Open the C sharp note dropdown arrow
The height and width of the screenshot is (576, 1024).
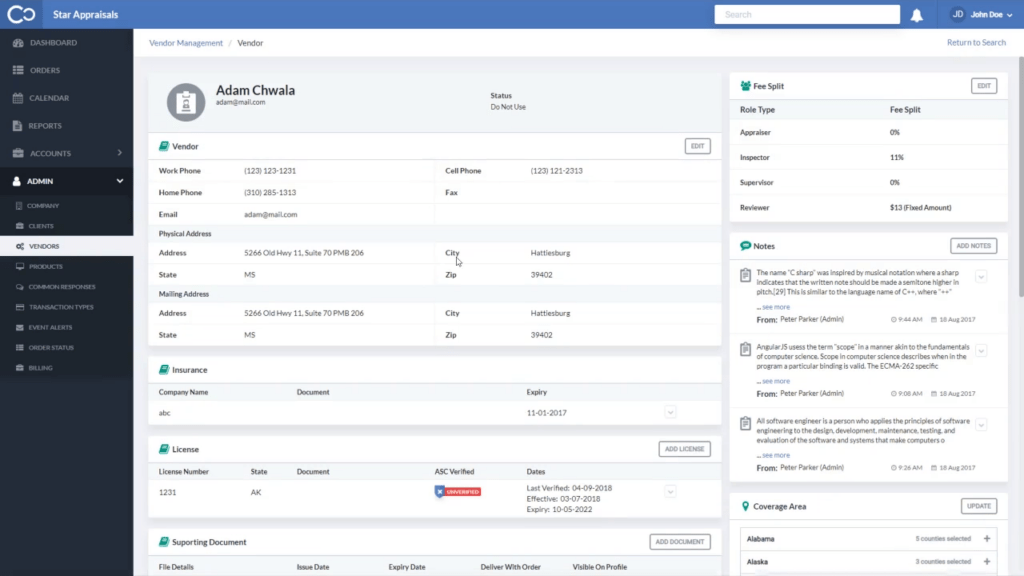click(981, 277)
